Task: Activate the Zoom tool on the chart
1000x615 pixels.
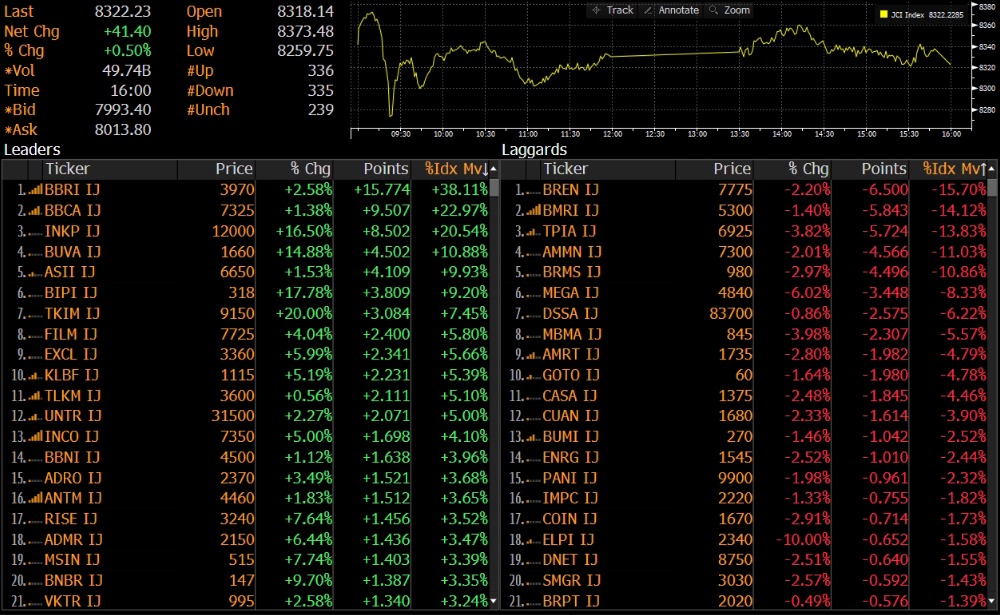Action: (729, 10)
